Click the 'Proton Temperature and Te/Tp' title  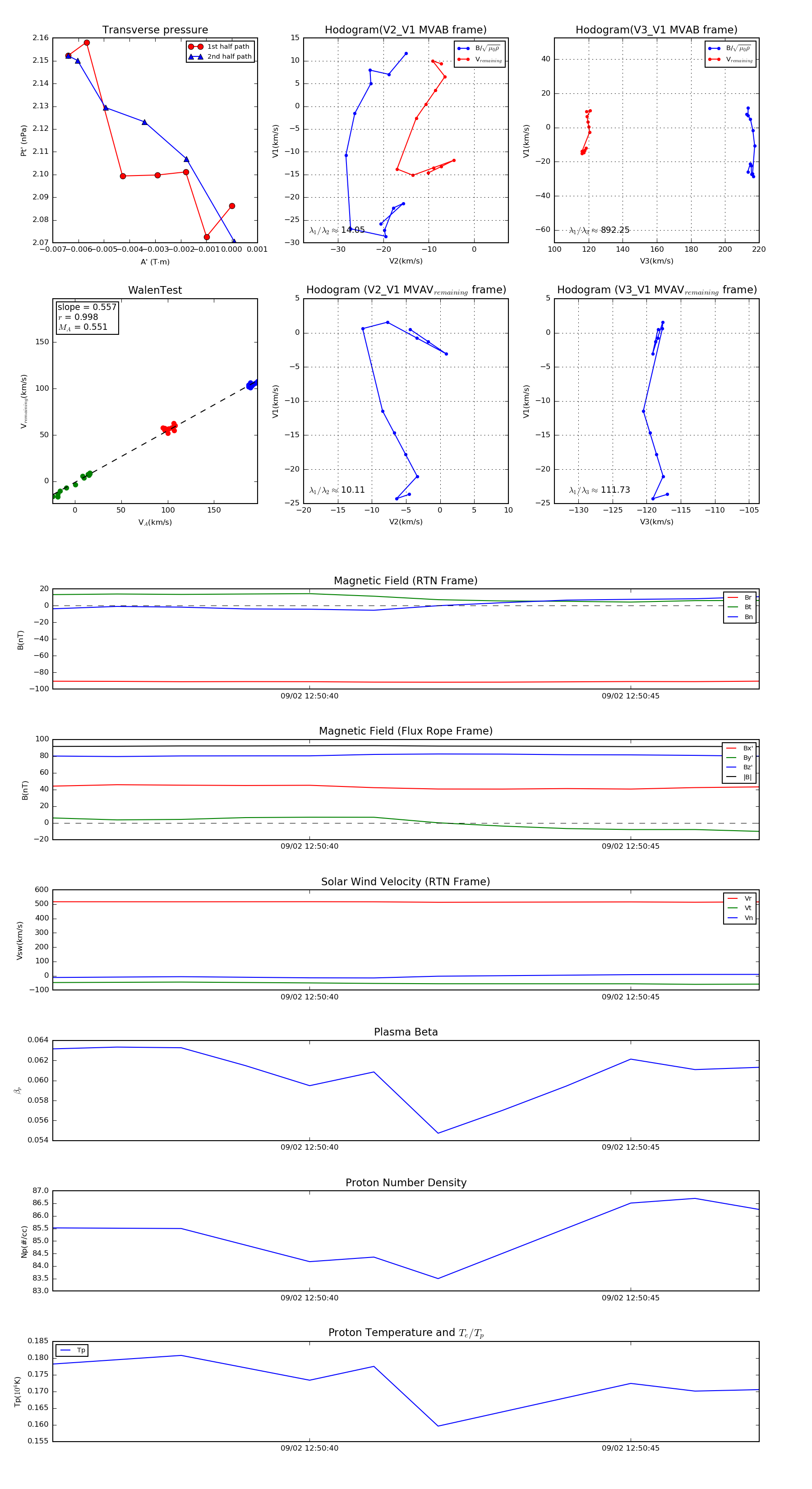pyautogui.click(x=406, y=1333)
